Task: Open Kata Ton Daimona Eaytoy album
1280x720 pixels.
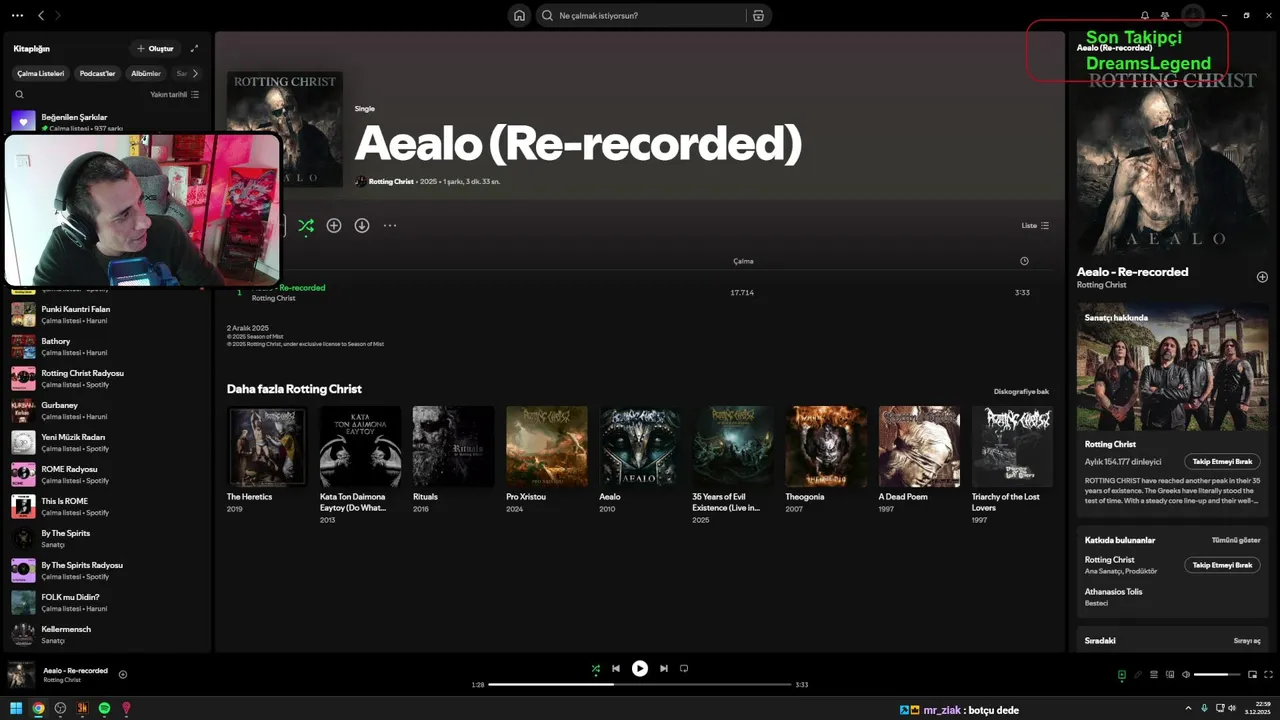Action: (360, 446)
